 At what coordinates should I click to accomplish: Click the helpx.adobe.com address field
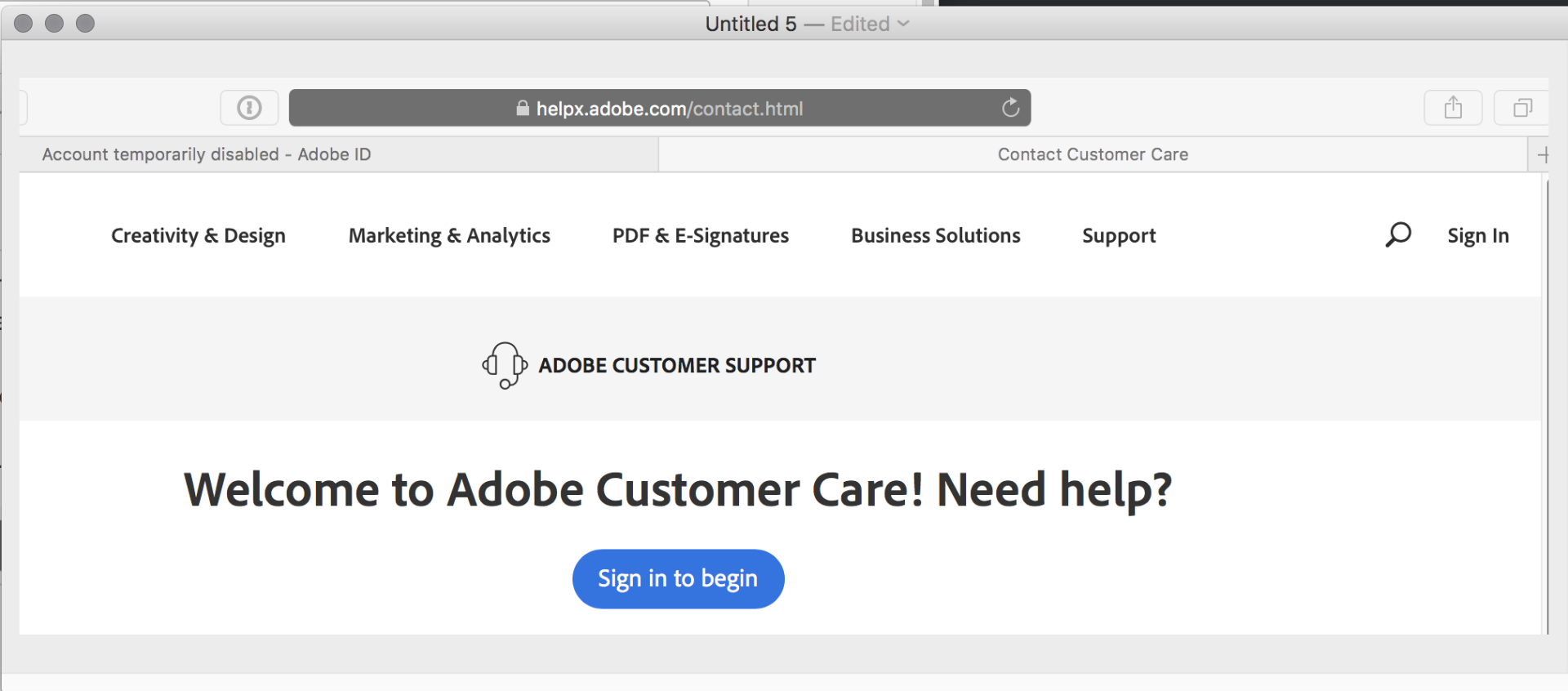(x=660, y=108)
